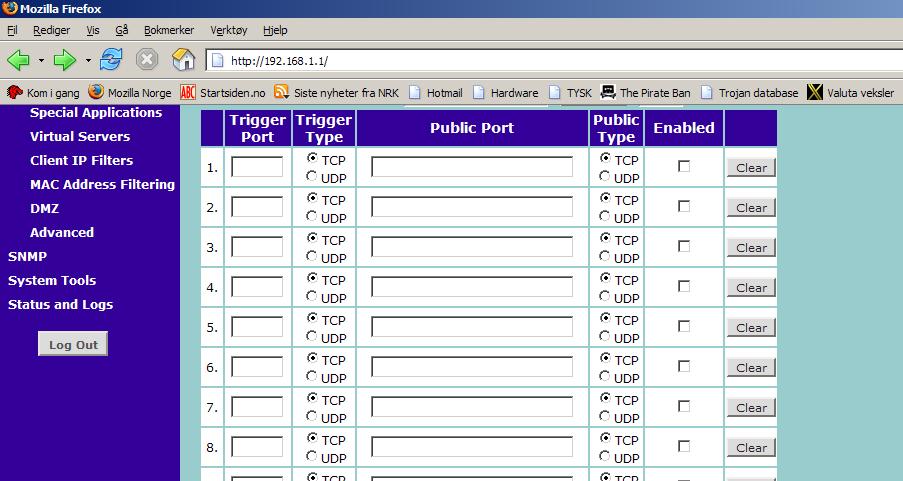The width and height of the screenshot is (903, 481).
Task: Open the Hjelp menu
Action: point(275,30)
